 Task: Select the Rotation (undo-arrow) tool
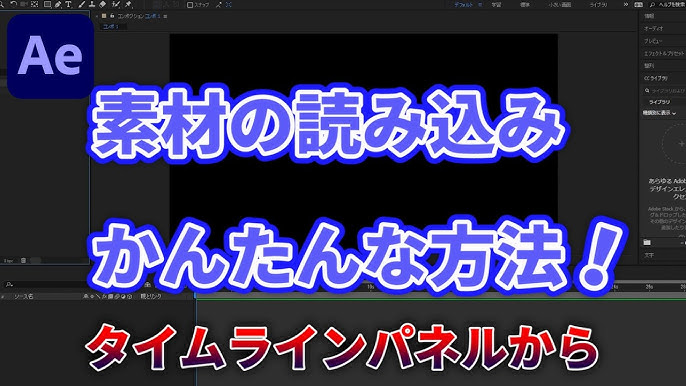(14, 4)
